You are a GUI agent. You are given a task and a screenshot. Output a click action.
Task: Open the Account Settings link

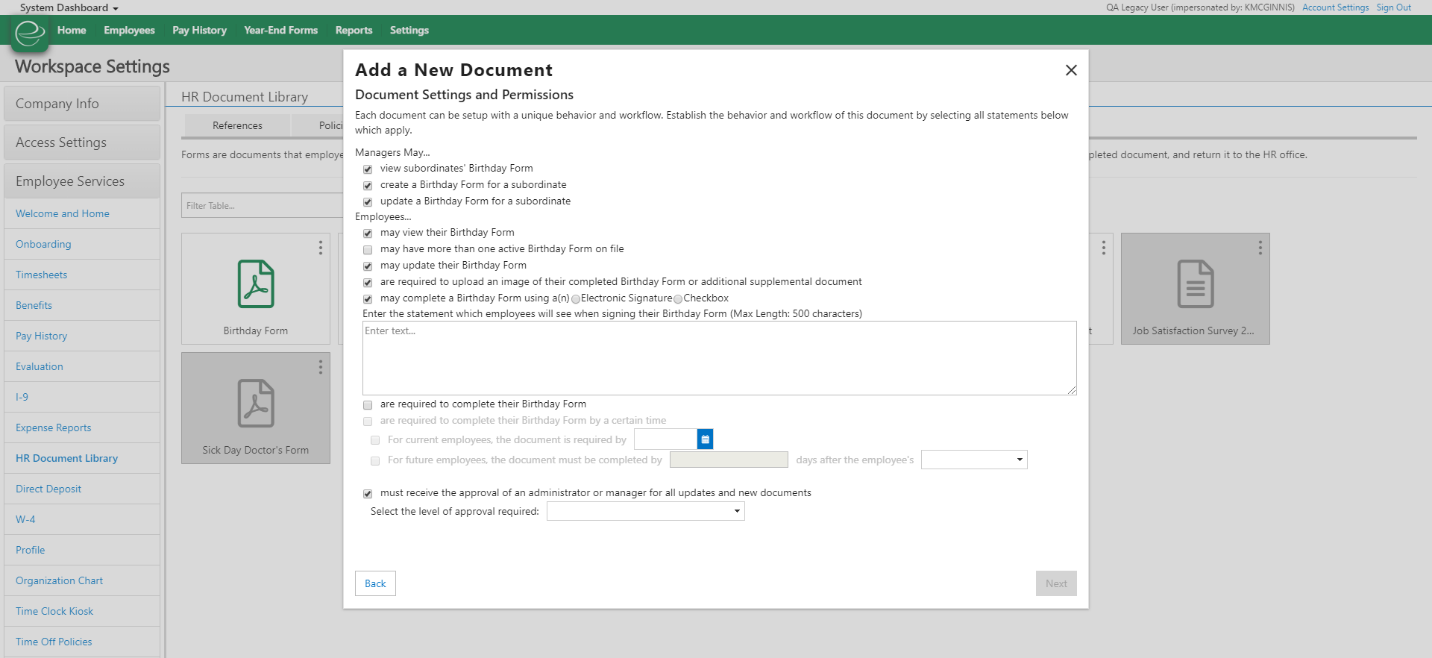coord(1335,7)
